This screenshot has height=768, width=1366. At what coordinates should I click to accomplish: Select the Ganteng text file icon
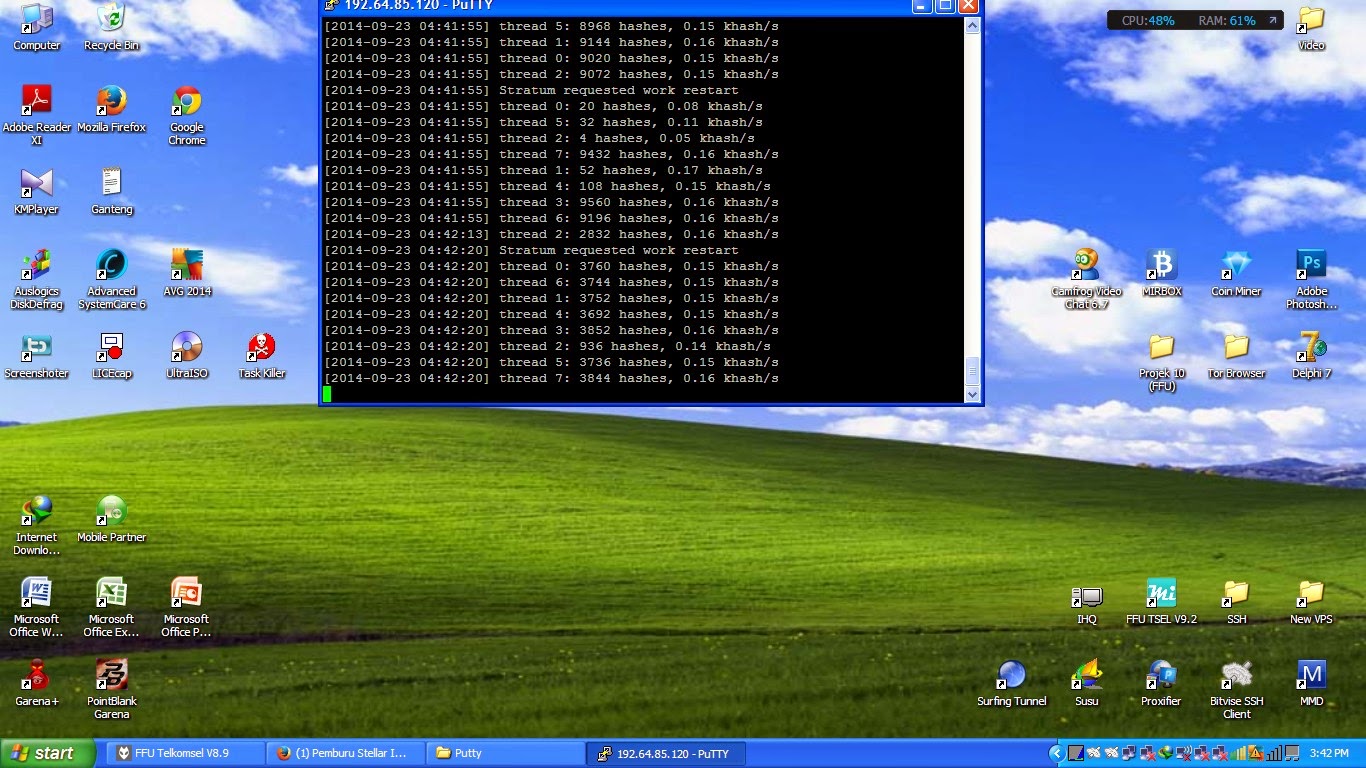(x=111, y=191)
